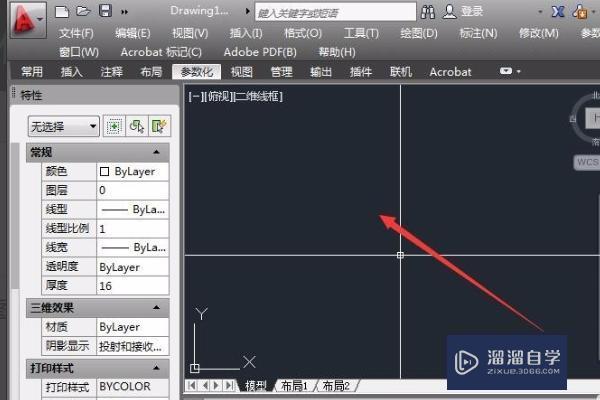600x400 pixels.
Task: Click the keyword search input box
Action: click(335, 12)
